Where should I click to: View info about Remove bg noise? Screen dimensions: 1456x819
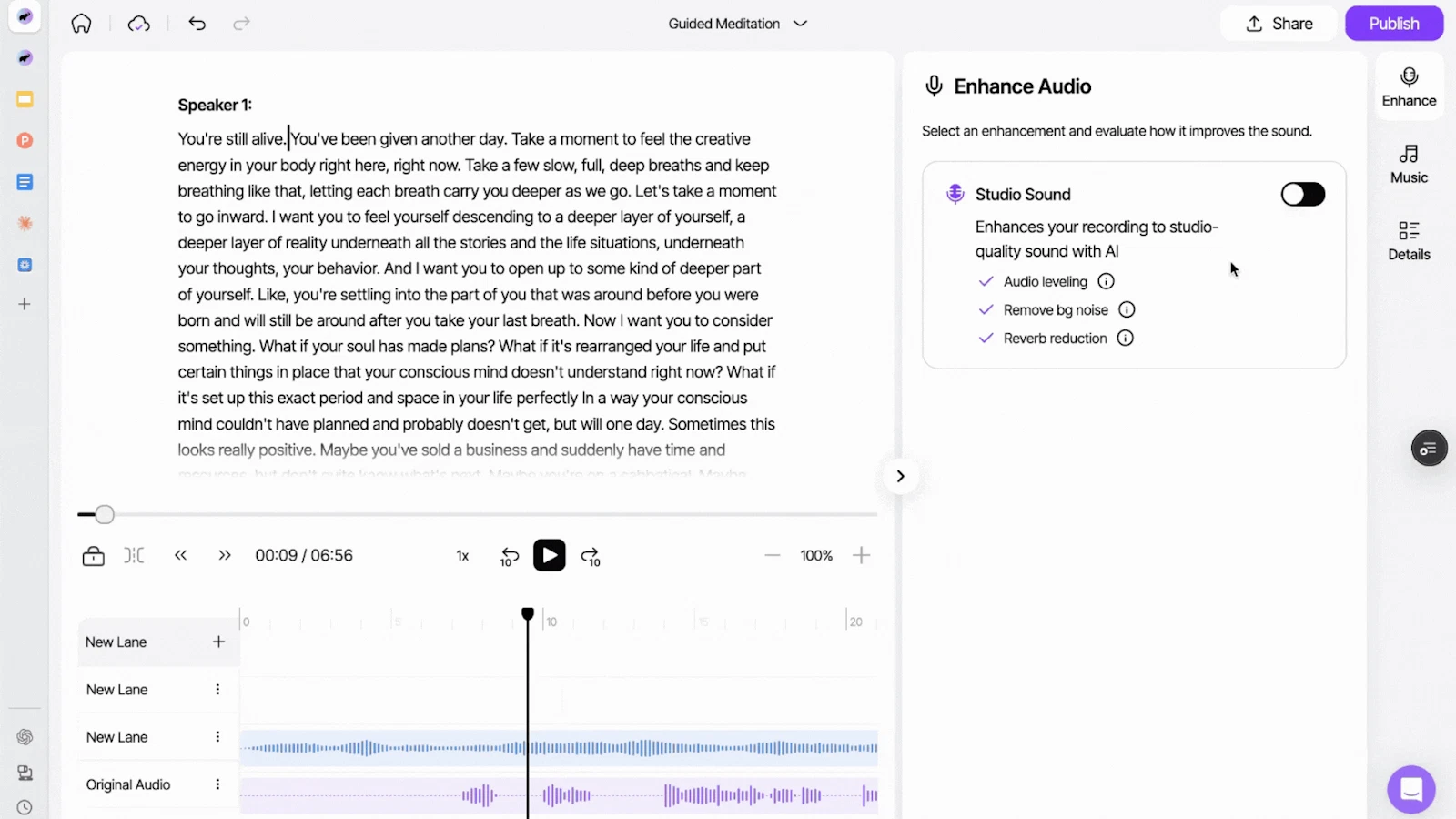[x=1127, y=309]
